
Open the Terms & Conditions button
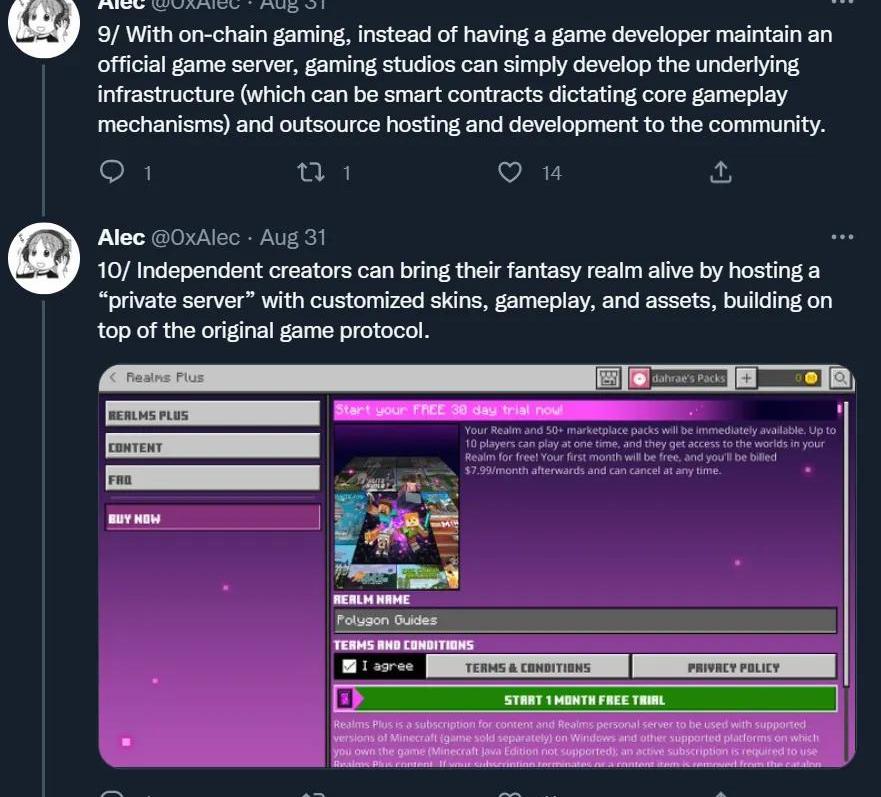point(528,667)
